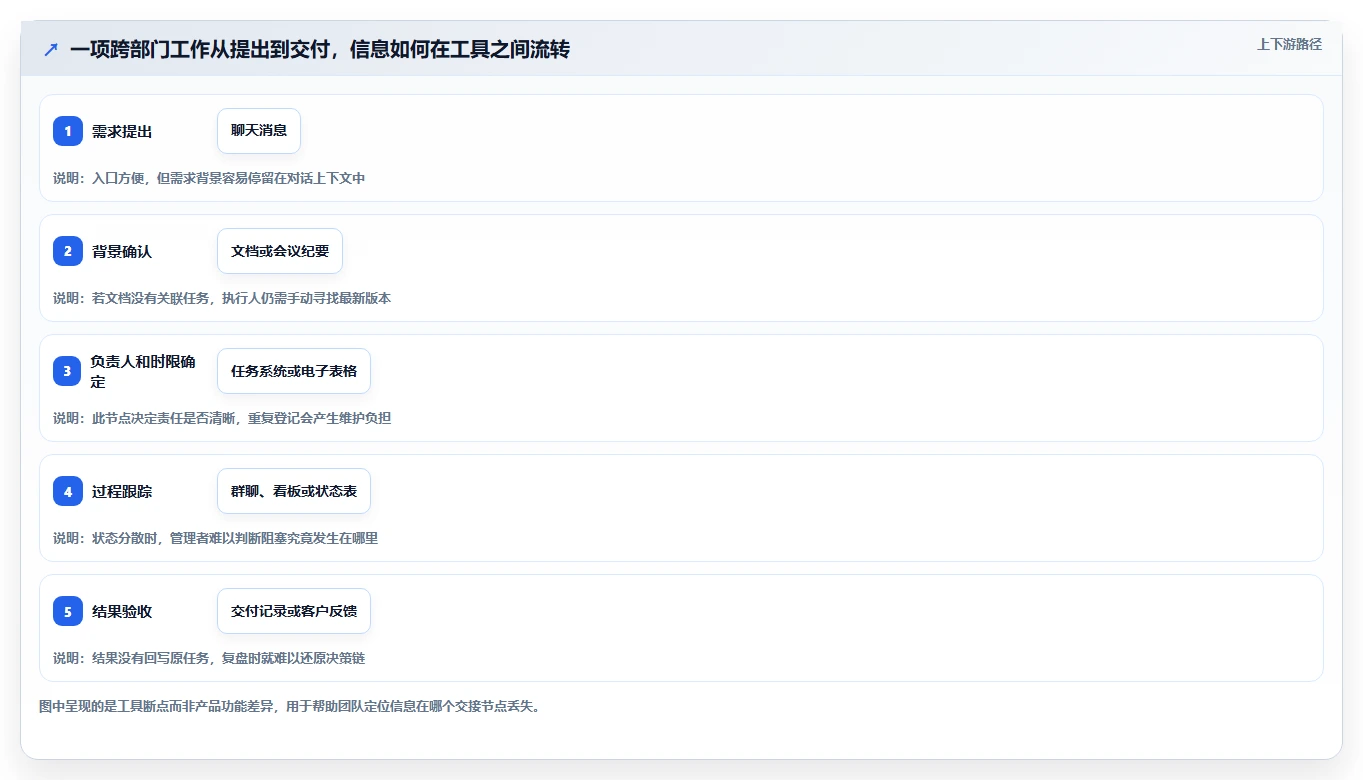Click the heading 一项跨部门工作从提出到交付
Screen dimensions: 1363x780
point(320,49)
